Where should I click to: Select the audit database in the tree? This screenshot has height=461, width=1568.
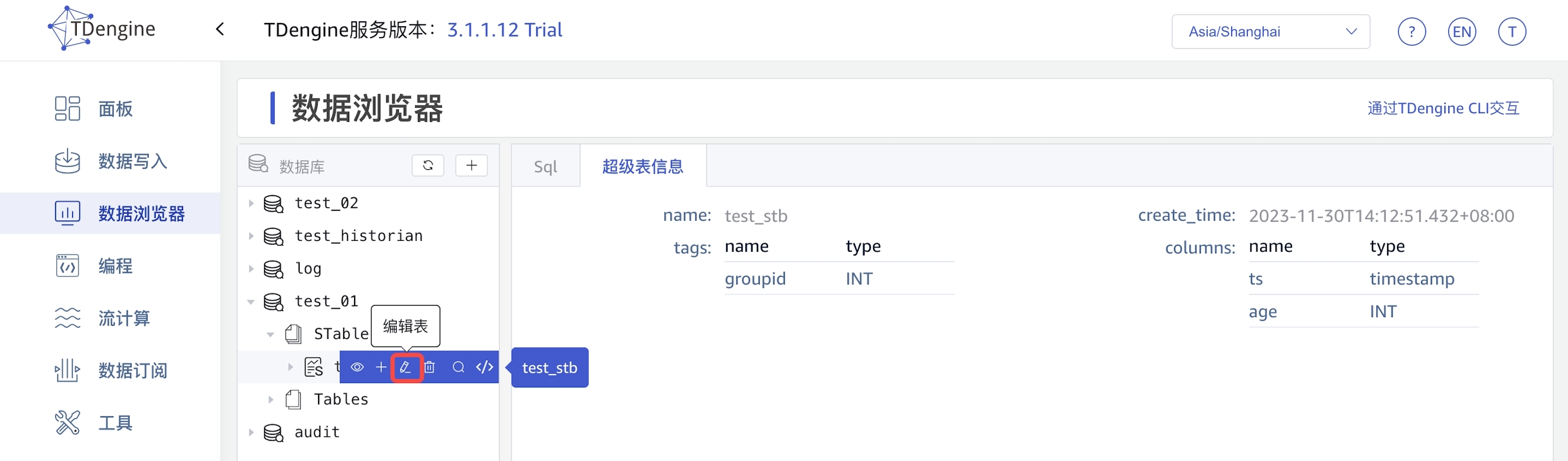[x=317, y=432]
